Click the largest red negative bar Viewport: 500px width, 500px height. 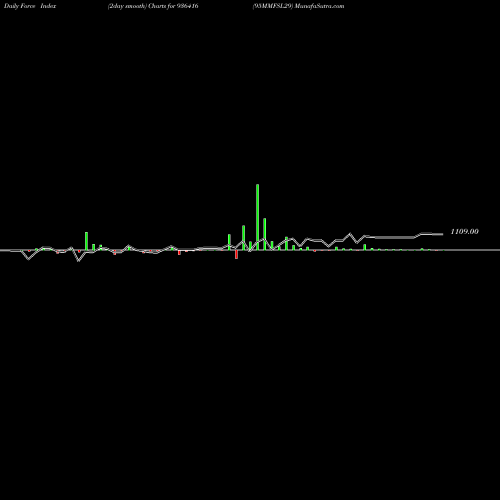[x=236, y=254]
